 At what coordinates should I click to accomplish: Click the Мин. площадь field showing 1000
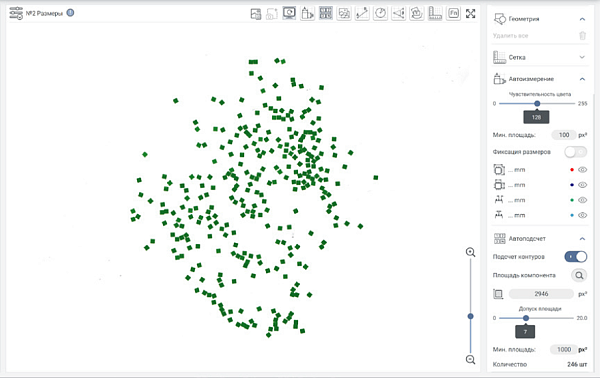[x=563, y=349]
